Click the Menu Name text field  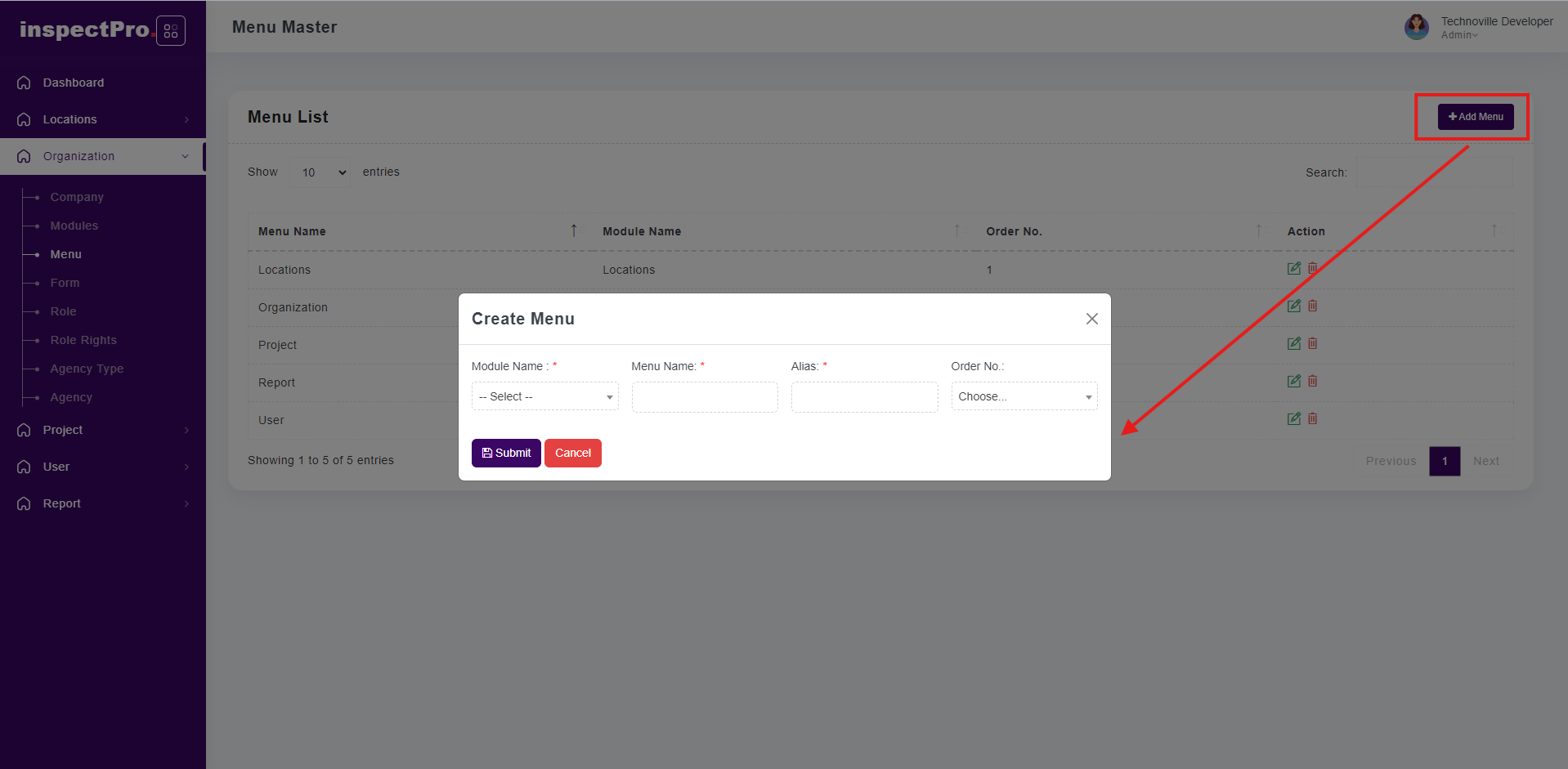[x=704, y=397]
